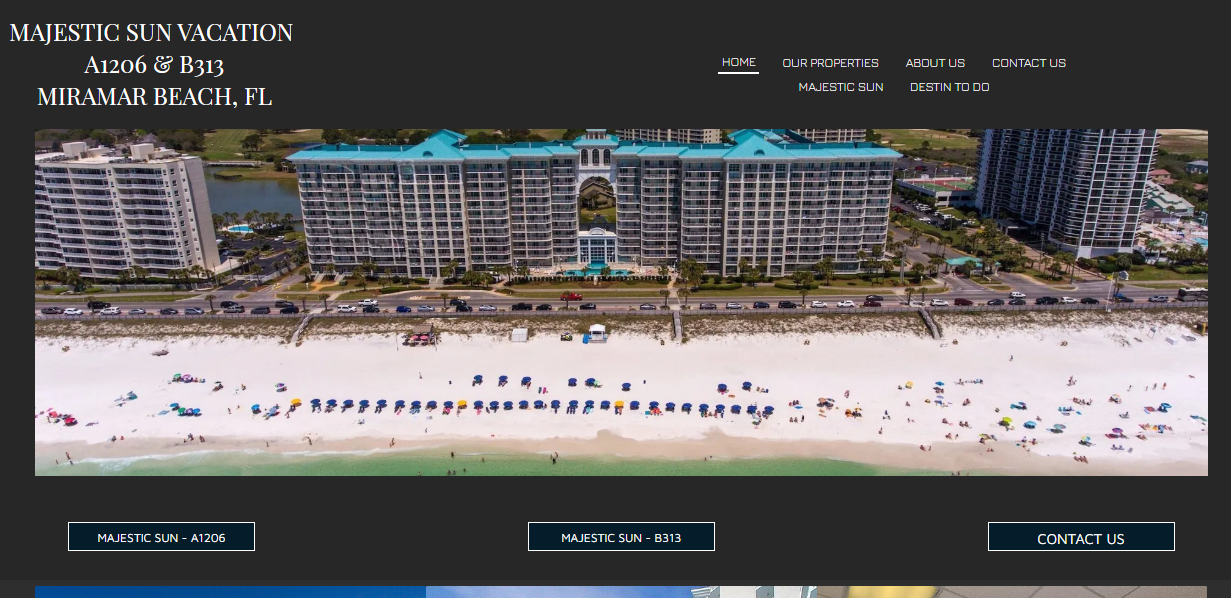Open the Our Properties menu item
Viewport: 1231px width, 598px height.
(x=830, y=63)
